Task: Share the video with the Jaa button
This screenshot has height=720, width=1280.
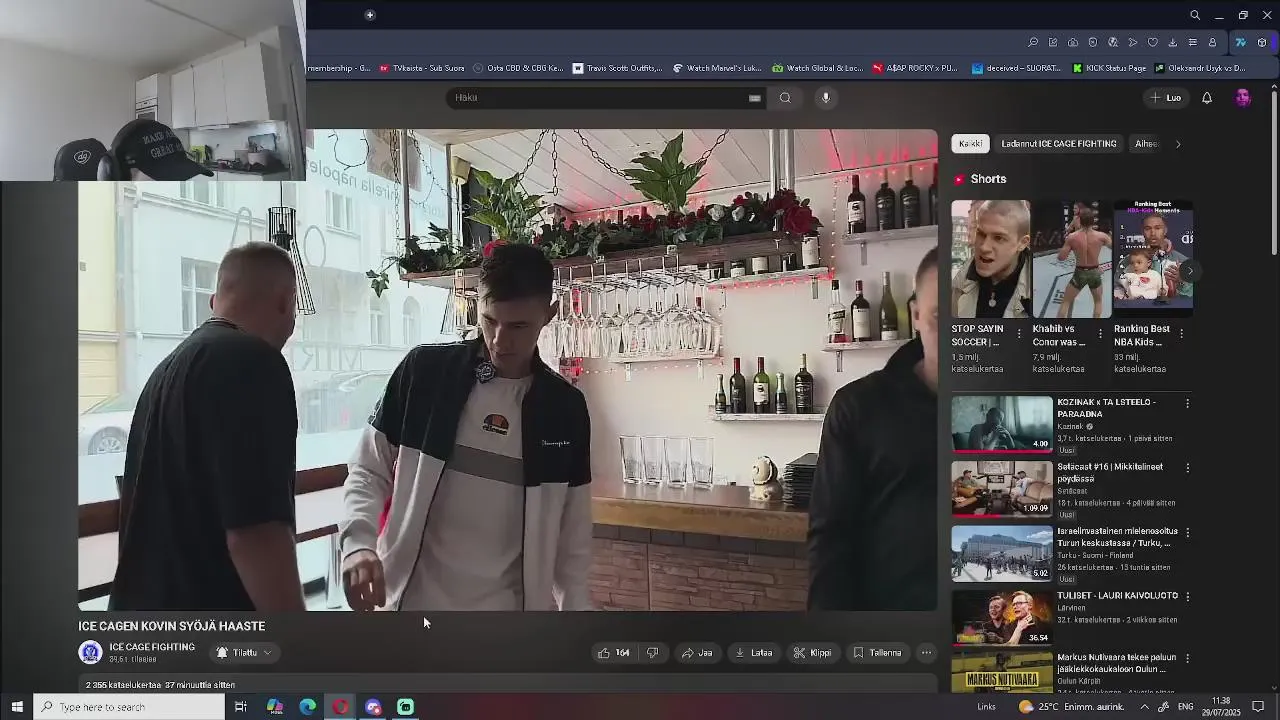Action: point(697,653)
